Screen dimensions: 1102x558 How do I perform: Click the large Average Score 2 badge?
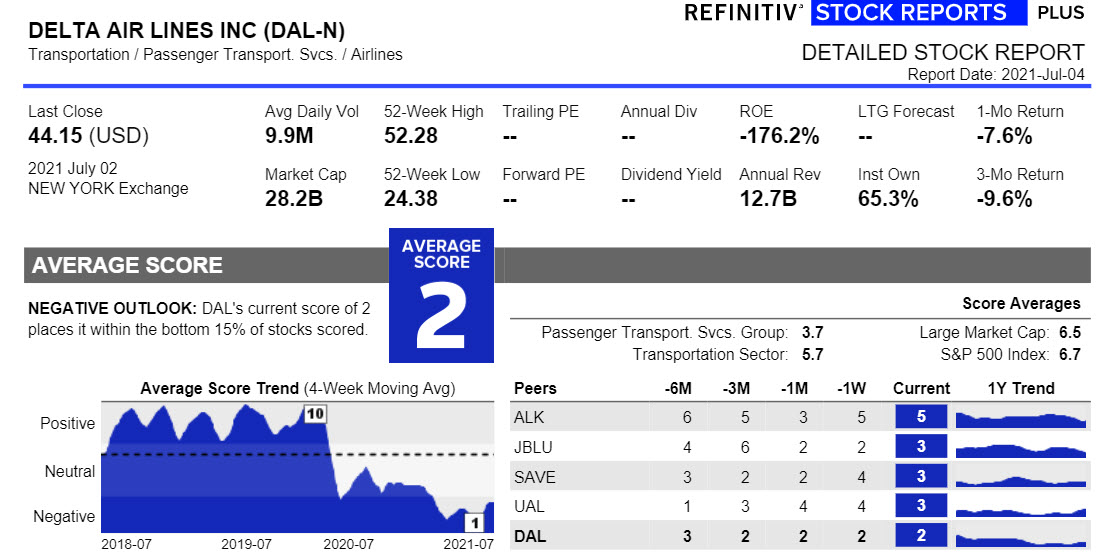441,296
